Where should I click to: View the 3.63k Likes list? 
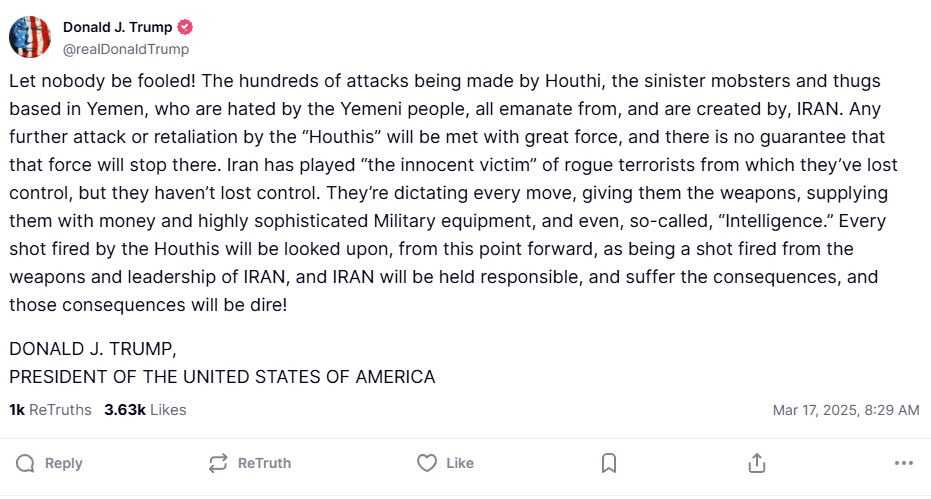pos(145,410)
